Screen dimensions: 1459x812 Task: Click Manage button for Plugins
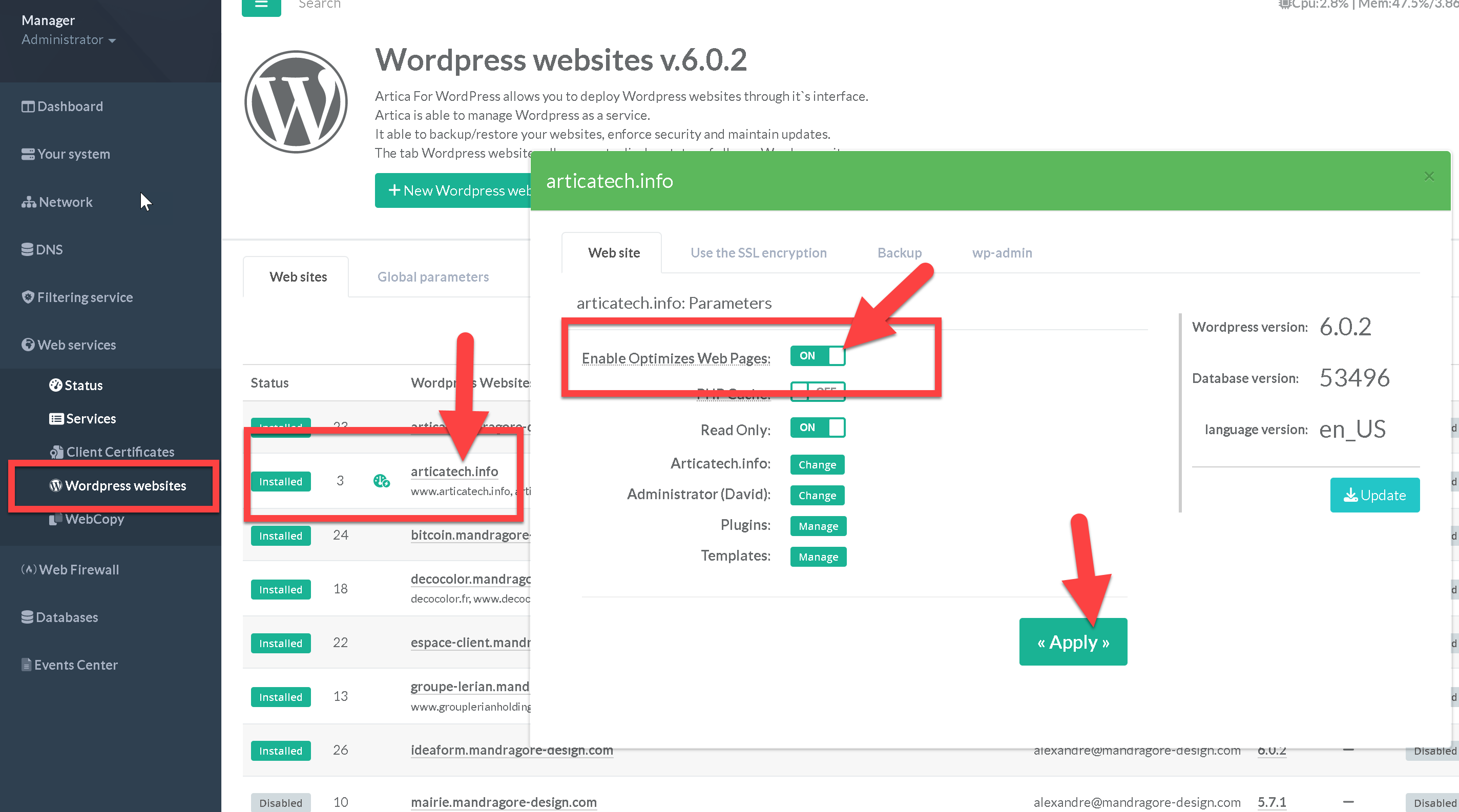point(818,526)
